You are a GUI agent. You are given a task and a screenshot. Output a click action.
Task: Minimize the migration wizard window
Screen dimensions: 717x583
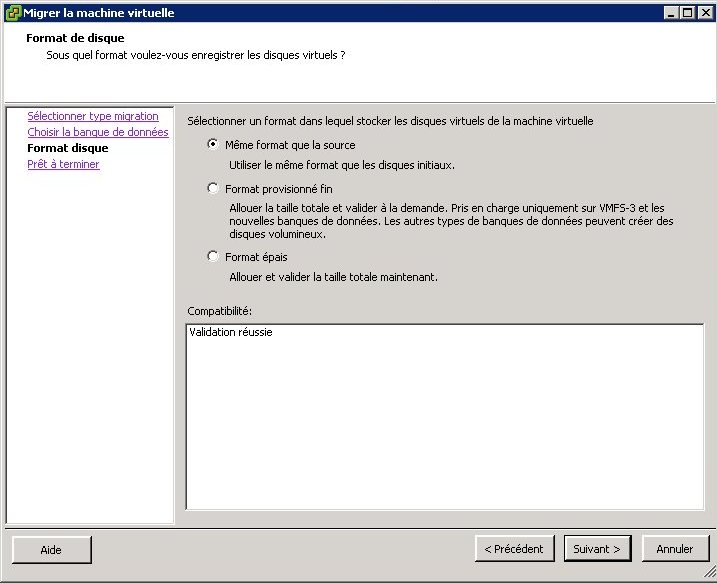tap(669, 13)
